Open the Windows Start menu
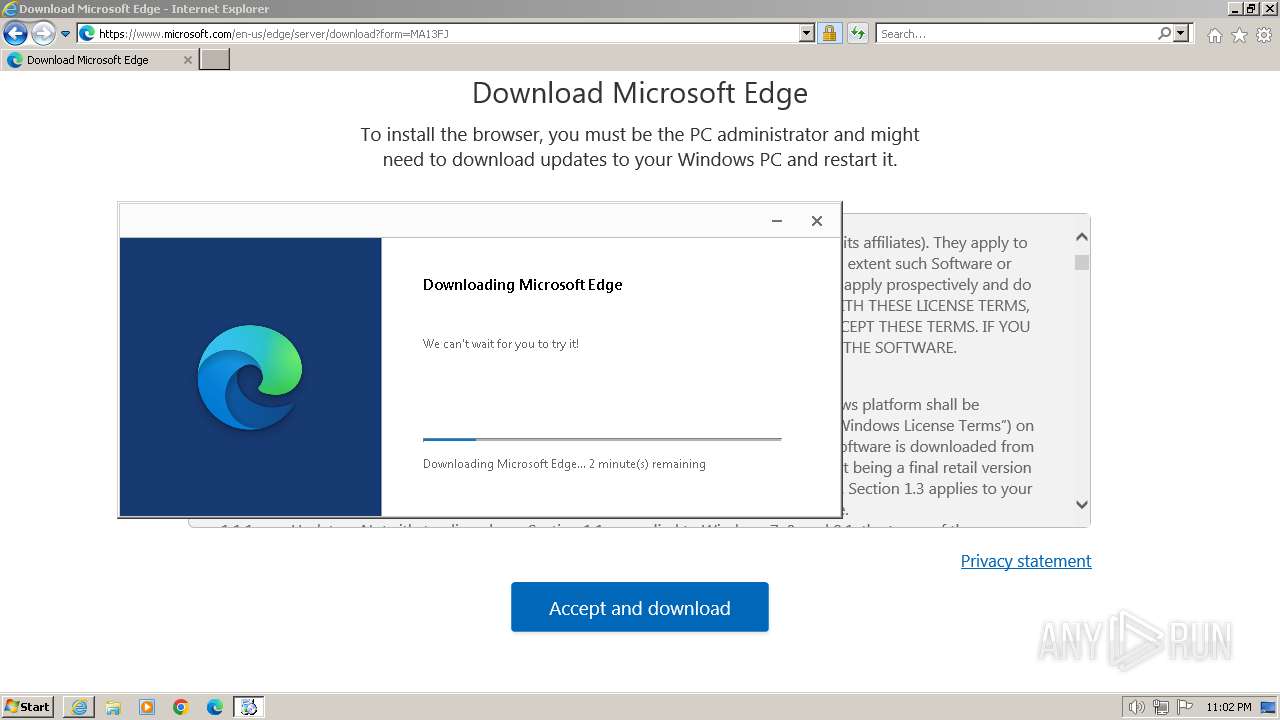This screenshot has height=720, width=1280. pyautogui.click(x=28, y=706)
